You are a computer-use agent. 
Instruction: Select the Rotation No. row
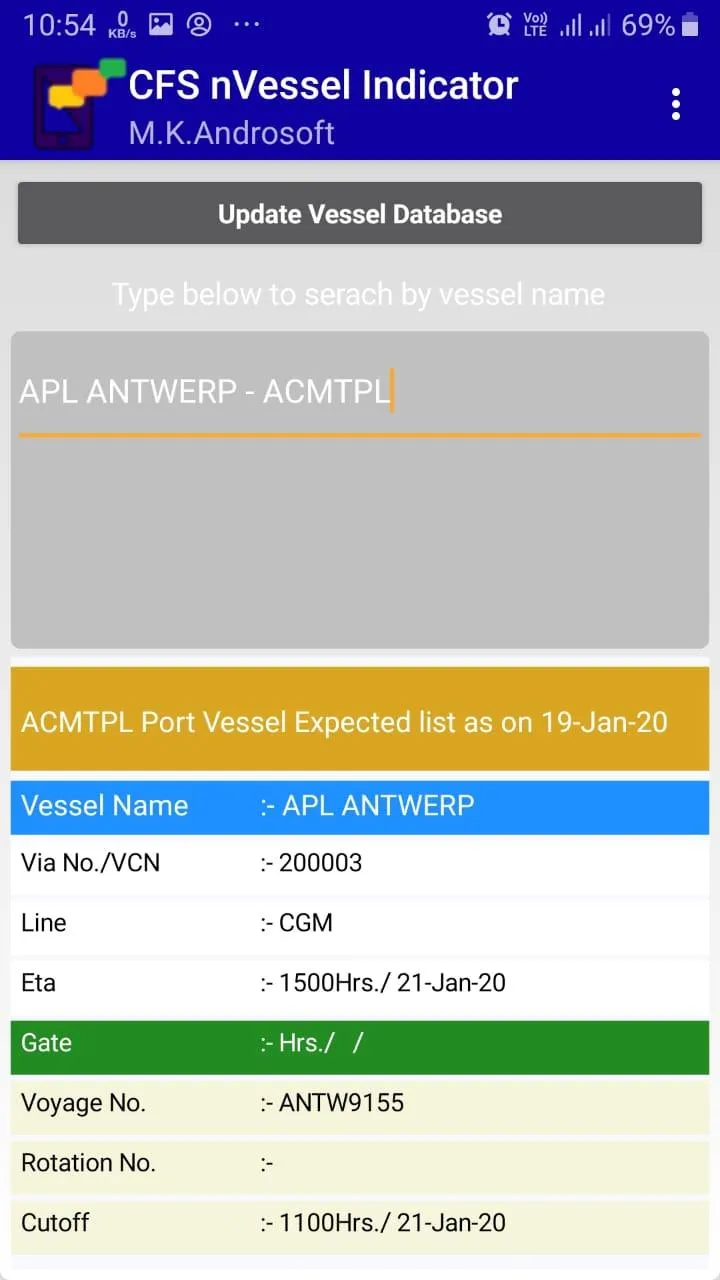(360, 1163)
